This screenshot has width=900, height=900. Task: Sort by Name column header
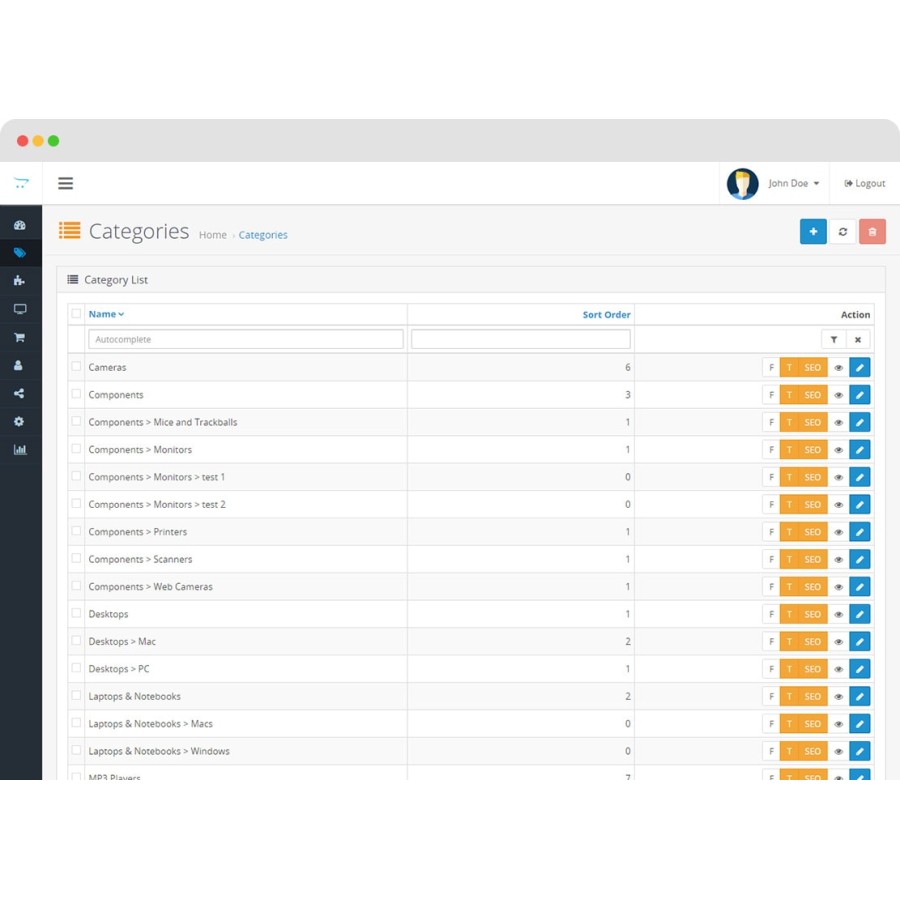click(x=106, y=314)
